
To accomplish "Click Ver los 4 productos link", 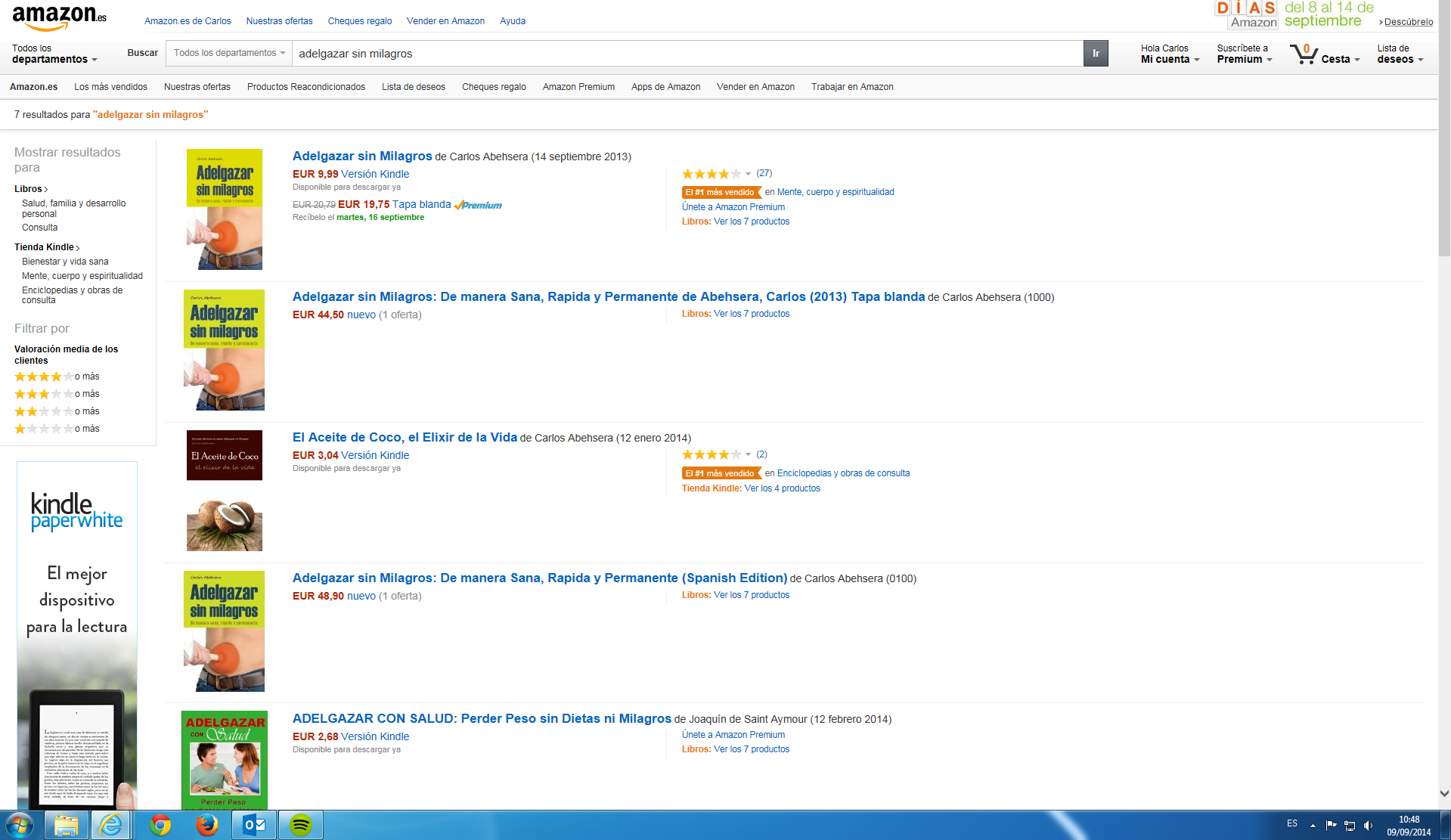I will (783, 488).
